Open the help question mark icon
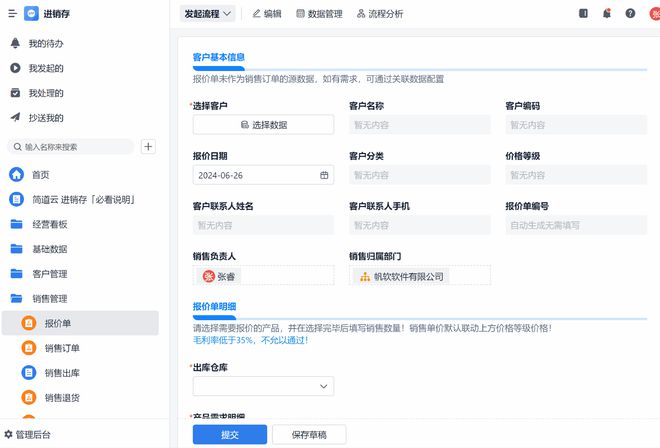Image resolution: width=660 pixels, height=448 pixels. click(x=630, y=13)
